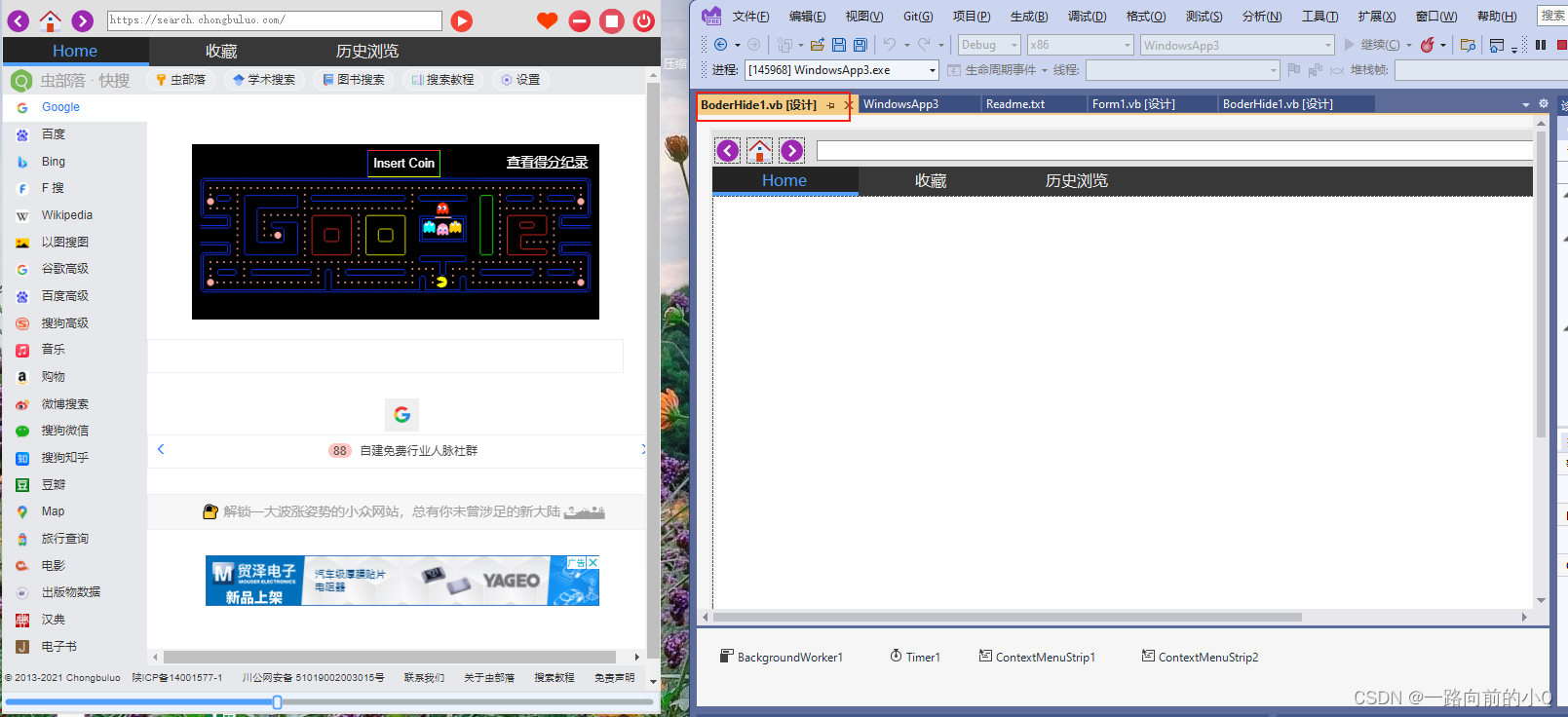Click the 自建免费行业人脉社群 announcement

pyautogui.click(x=418, y=451)
